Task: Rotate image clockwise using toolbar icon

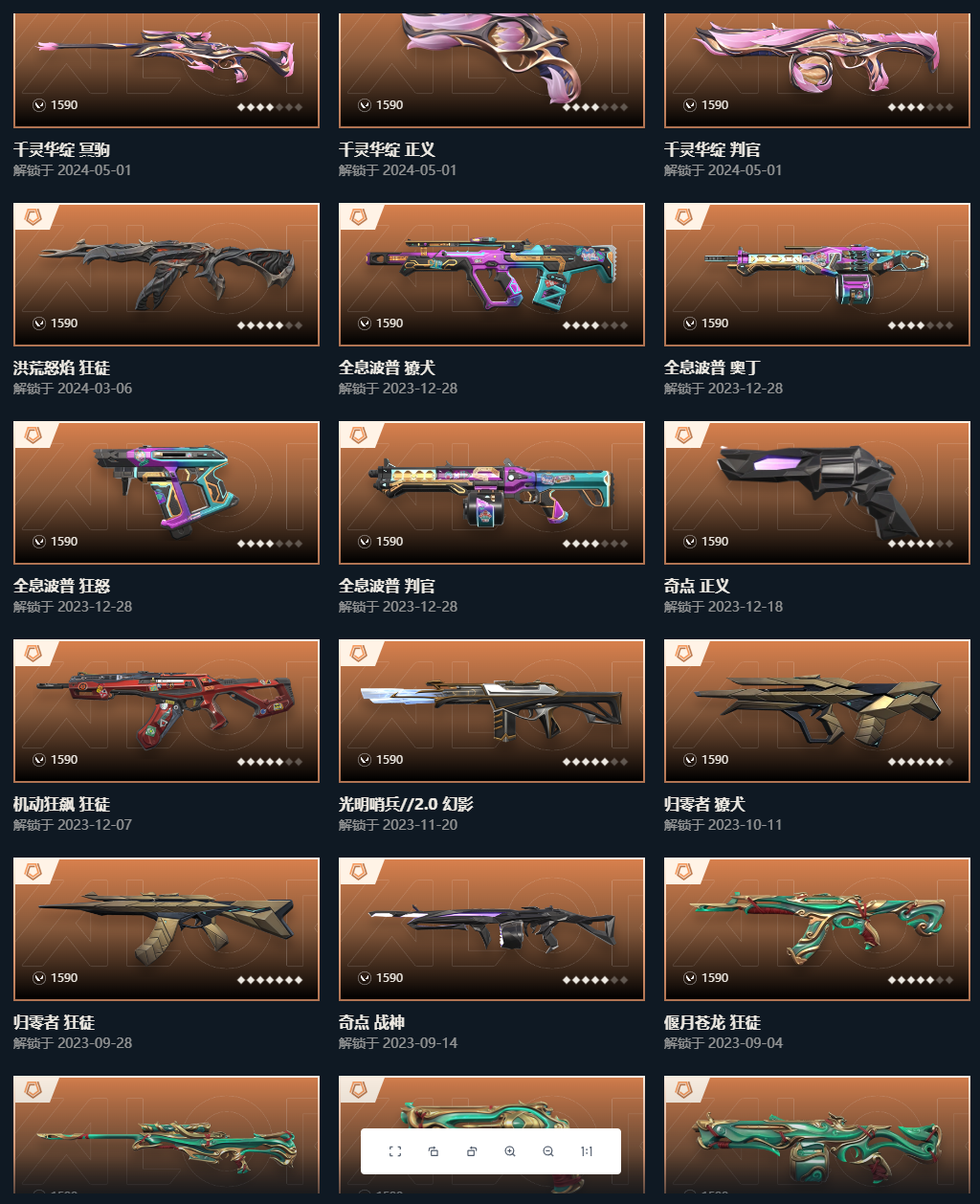Action: coord(472,1151)
